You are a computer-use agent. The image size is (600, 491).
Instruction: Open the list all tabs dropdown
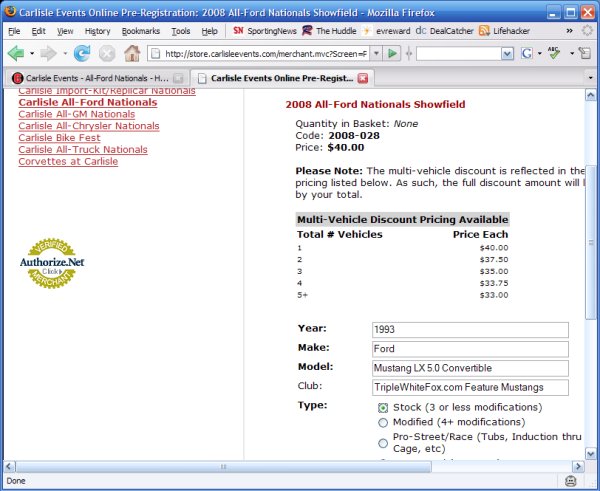590,78
